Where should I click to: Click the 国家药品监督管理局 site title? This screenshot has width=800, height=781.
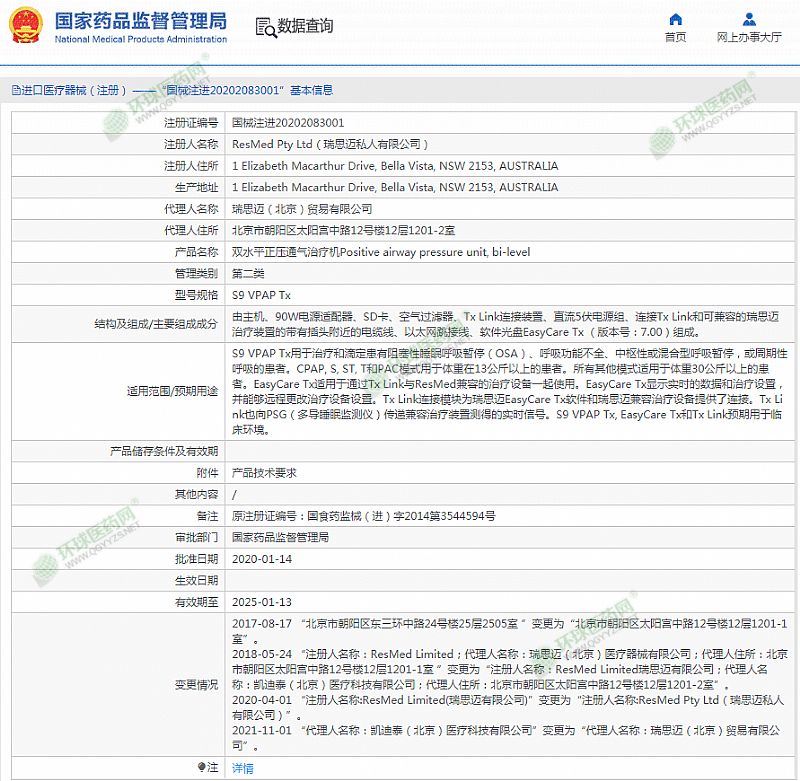coord(139,20)
